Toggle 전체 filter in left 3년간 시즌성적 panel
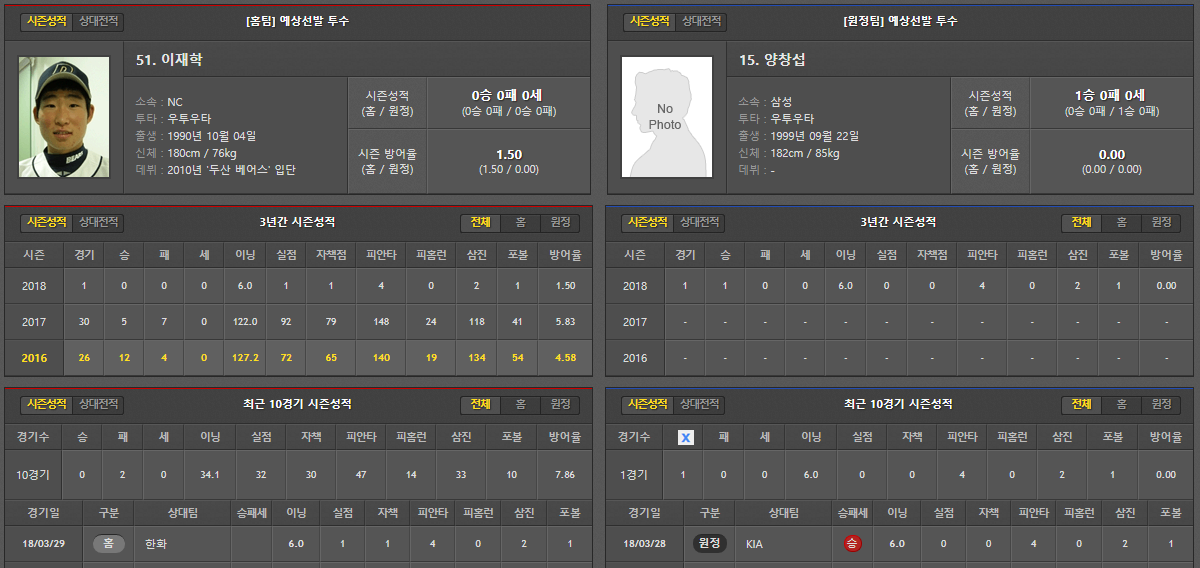The height and width of the screenshot is (568, 1200). coord(481,222)
